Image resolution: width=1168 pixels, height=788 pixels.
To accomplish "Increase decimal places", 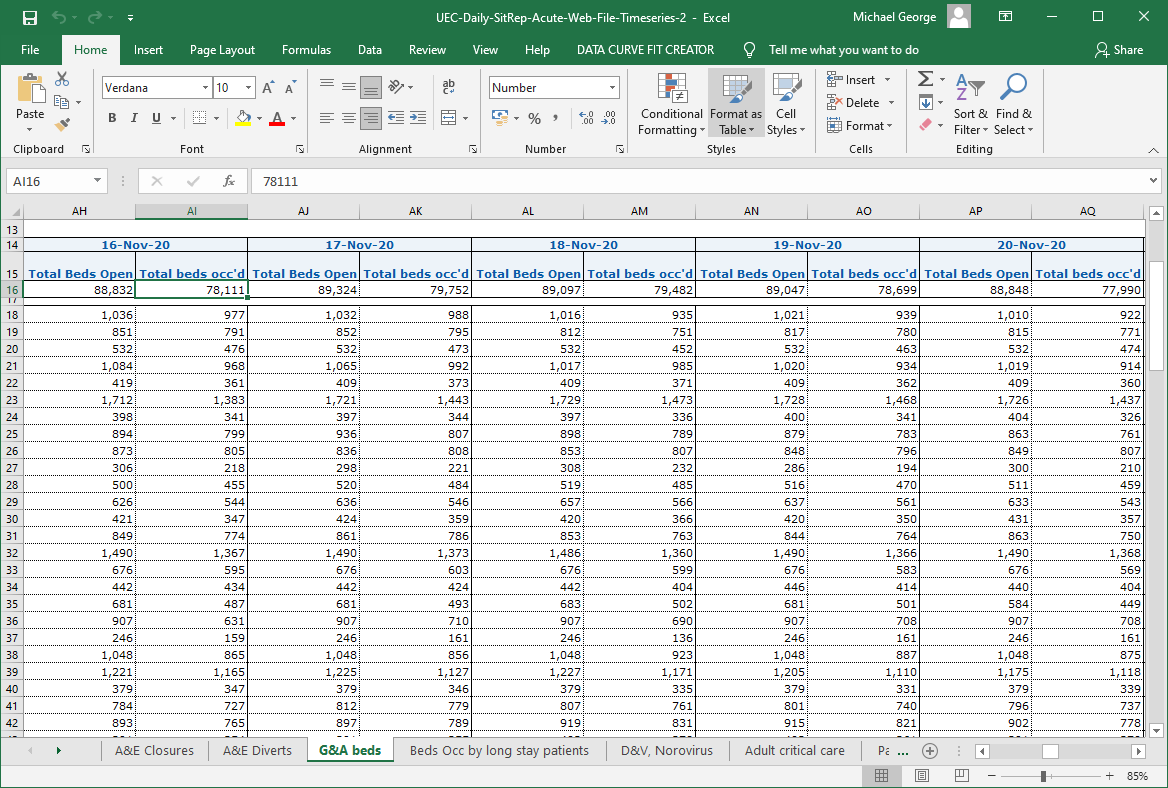I will 586,118.
